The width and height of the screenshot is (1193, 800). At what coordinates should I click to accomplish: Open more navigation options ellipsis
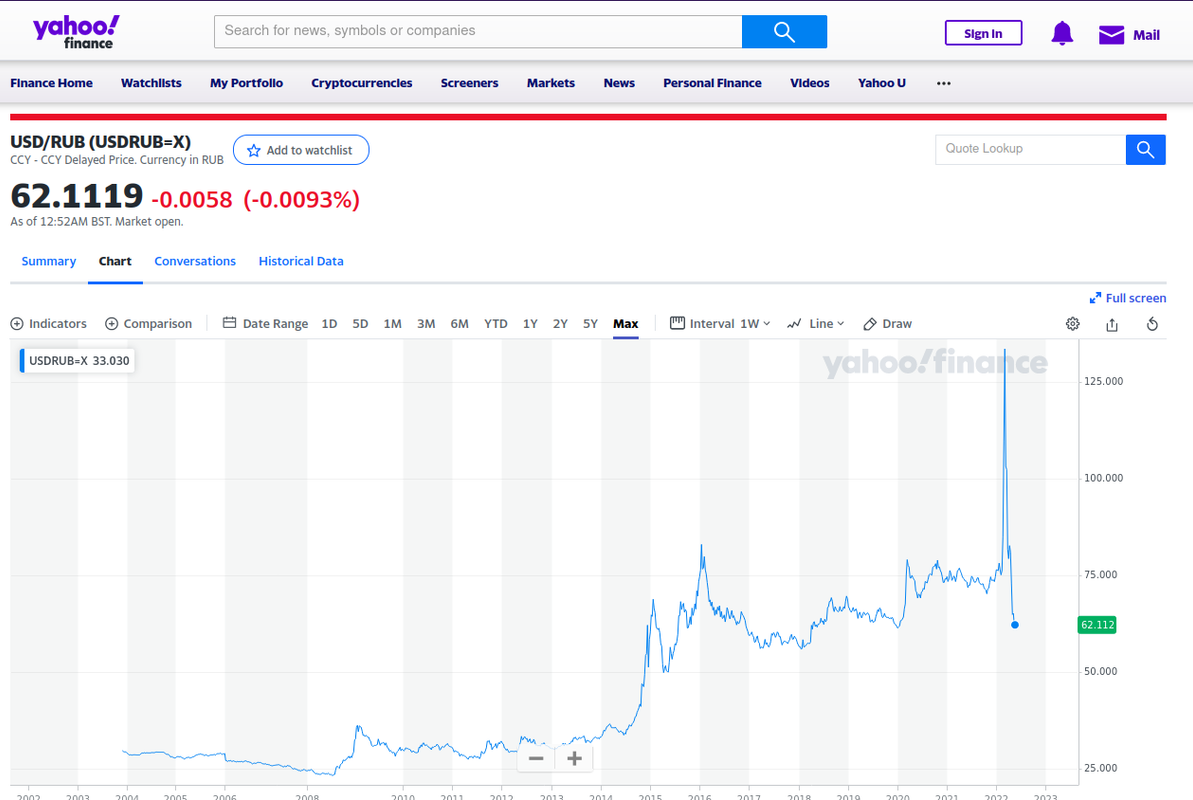pos(943,83)
